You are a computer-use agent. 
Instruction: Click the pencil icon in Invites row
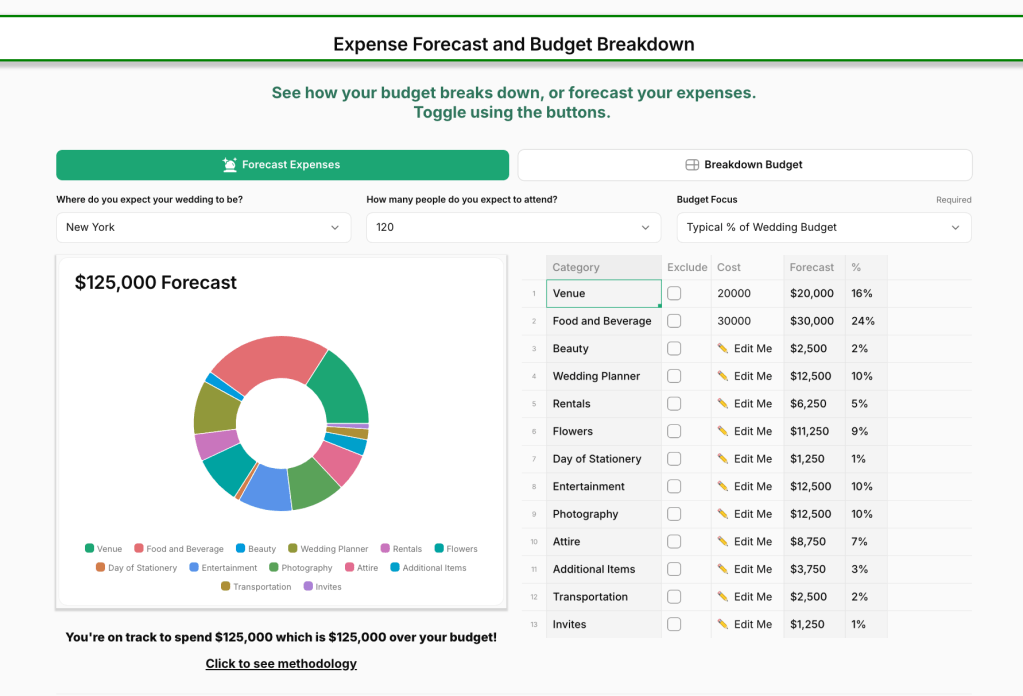(x=723, y=625)
